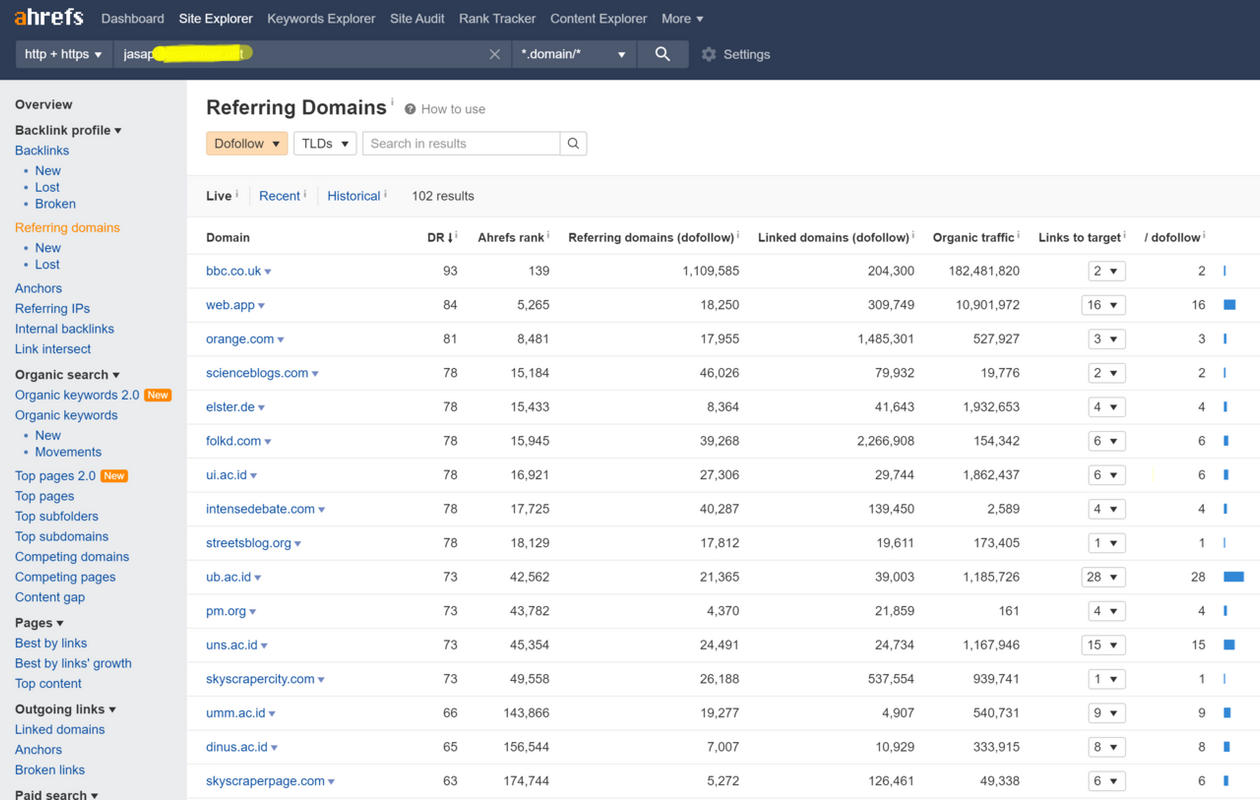Open Broken under Backlinks in sidebar
Image resolution: width=1260 pixels, height=800 pixels.
(55, 204)
